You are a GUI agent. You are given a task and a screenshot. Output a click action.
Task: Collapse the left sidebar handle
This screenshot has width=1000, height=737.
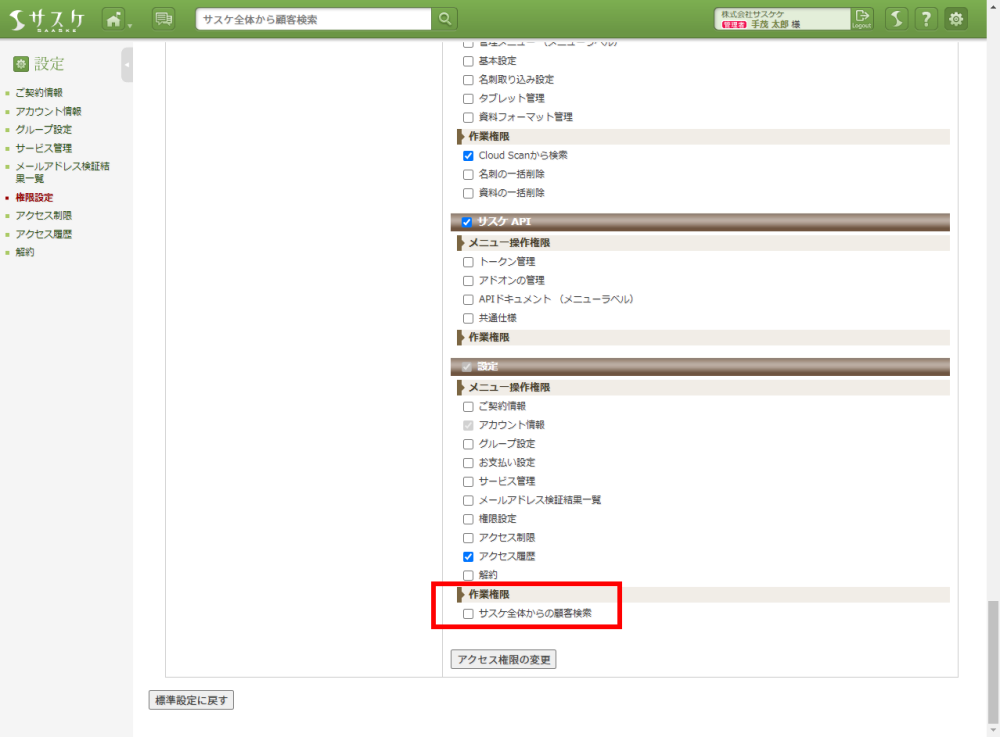[127, 64]
